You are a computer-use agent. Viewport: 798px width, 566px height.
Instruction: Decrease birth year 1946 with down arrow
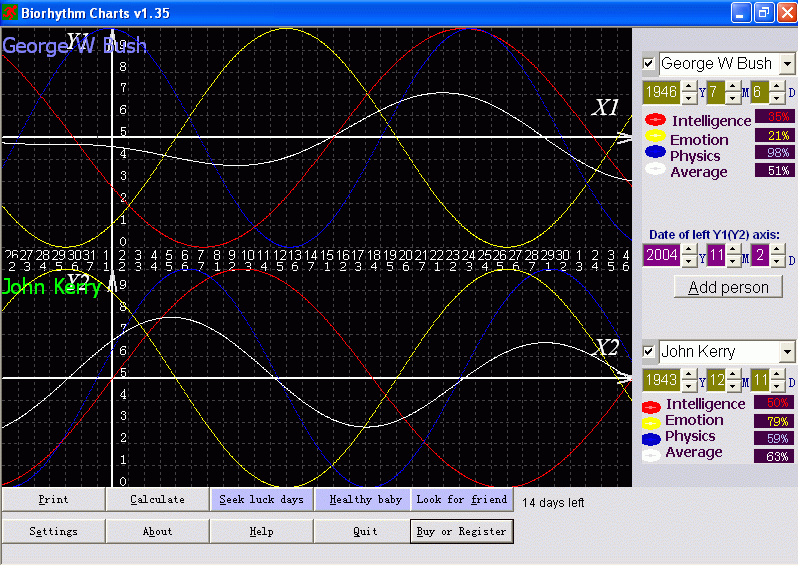tap(689, 98)
